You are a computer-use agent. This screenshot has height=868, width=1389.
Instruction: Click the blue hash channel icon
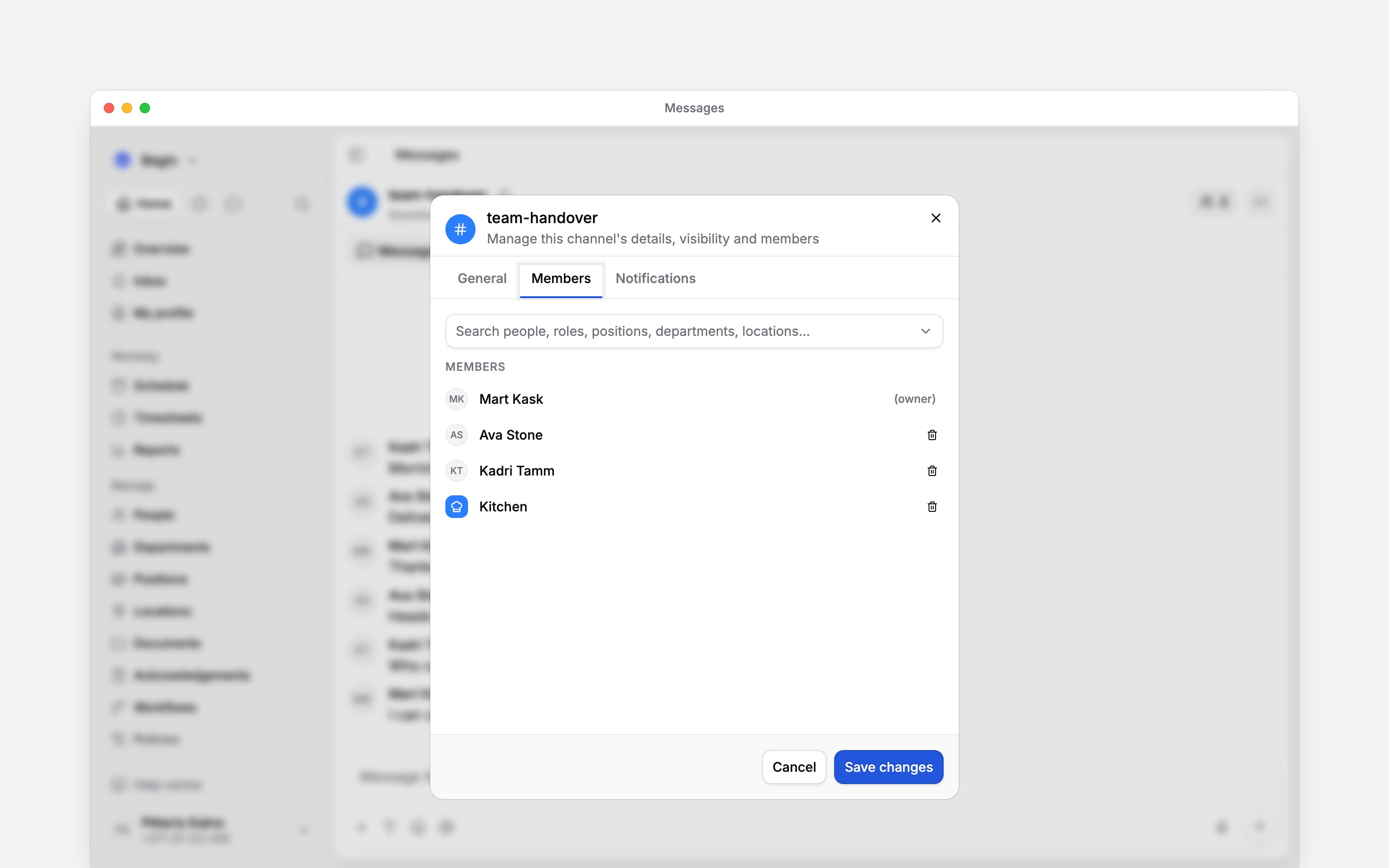(x=460, y=229)
